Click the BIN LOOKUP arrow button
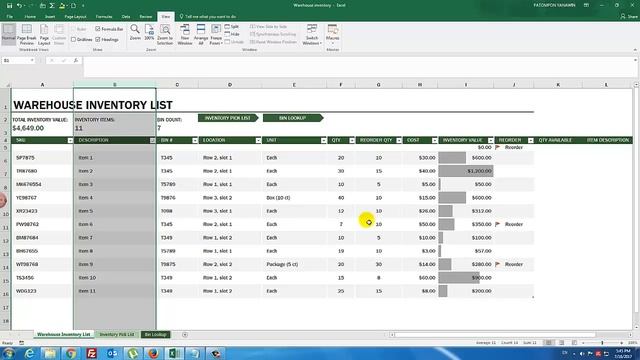 [x=293, y=118]
